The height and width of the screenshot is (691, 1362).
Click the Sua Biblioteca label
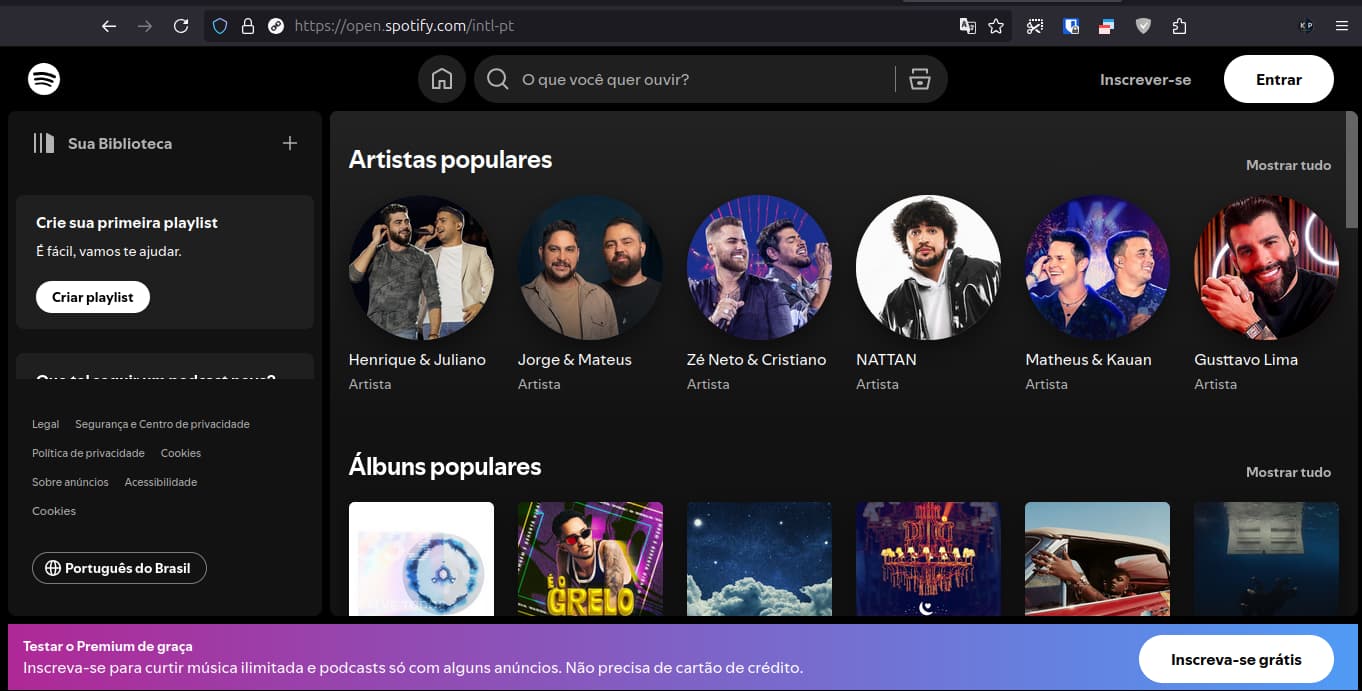pyautogui.click(x=120, y=143)
